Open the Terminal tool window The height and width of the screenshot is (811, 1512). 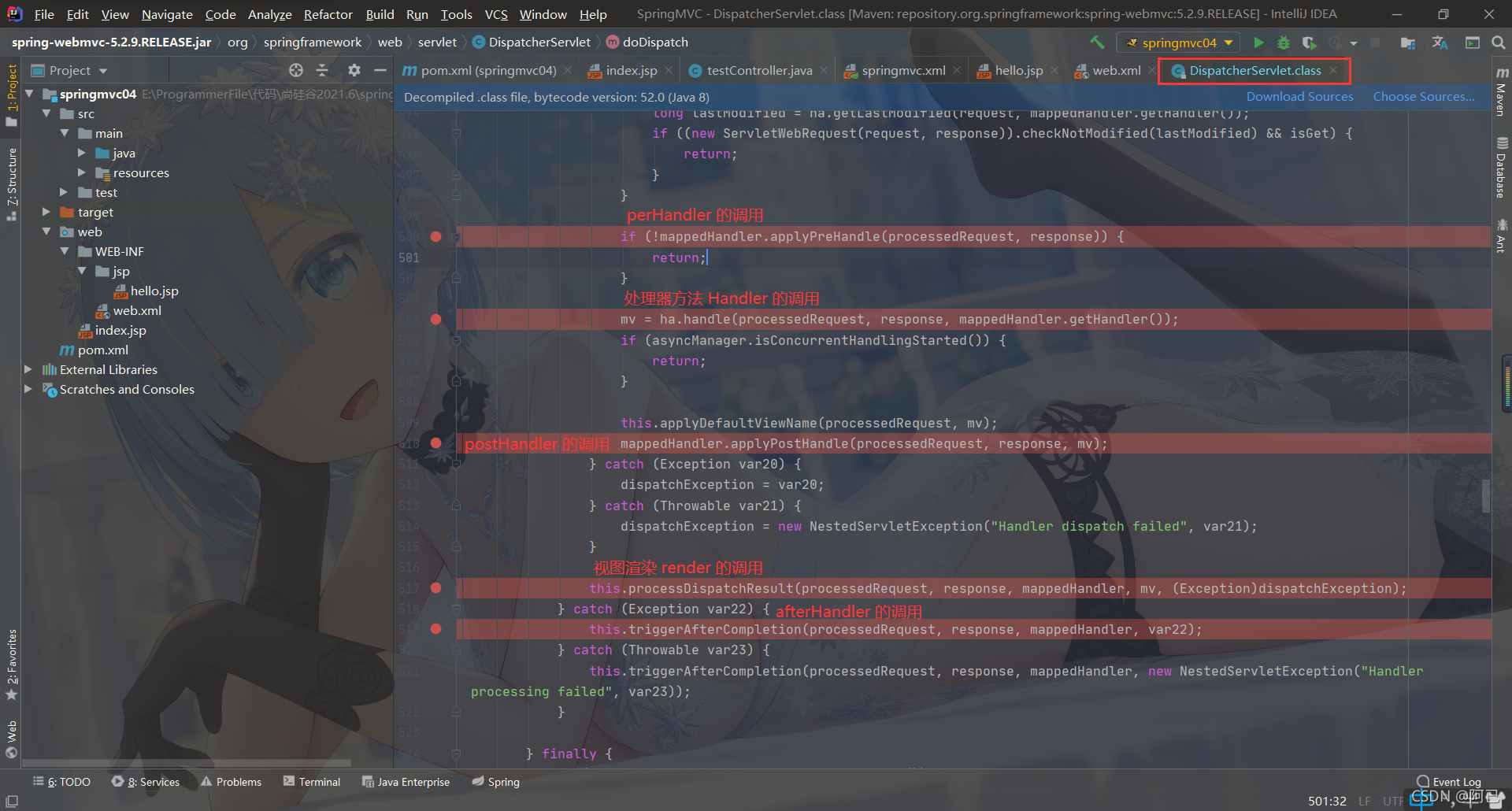[312, 782]
